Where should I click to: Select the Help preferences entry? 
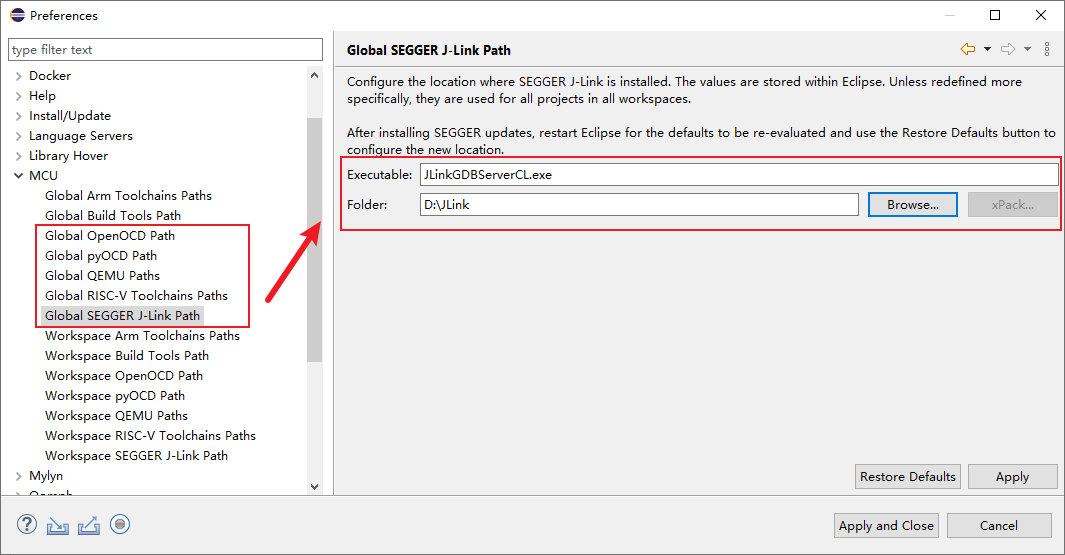(x=42, y=96)
